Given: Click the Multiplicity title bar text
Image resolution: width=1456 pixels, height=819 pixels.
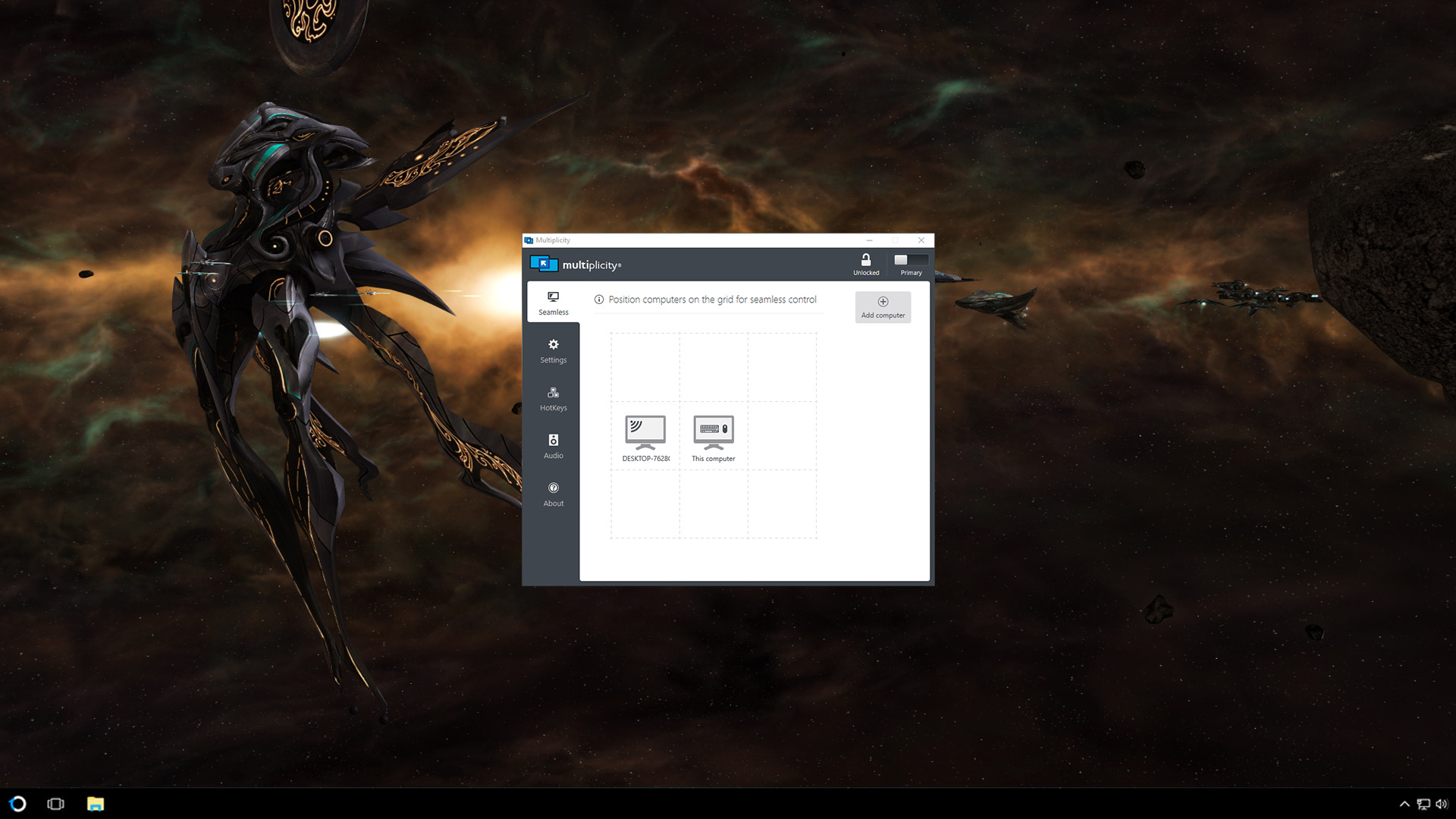Looking at the screenshot, I should click(x=552, y=240).
